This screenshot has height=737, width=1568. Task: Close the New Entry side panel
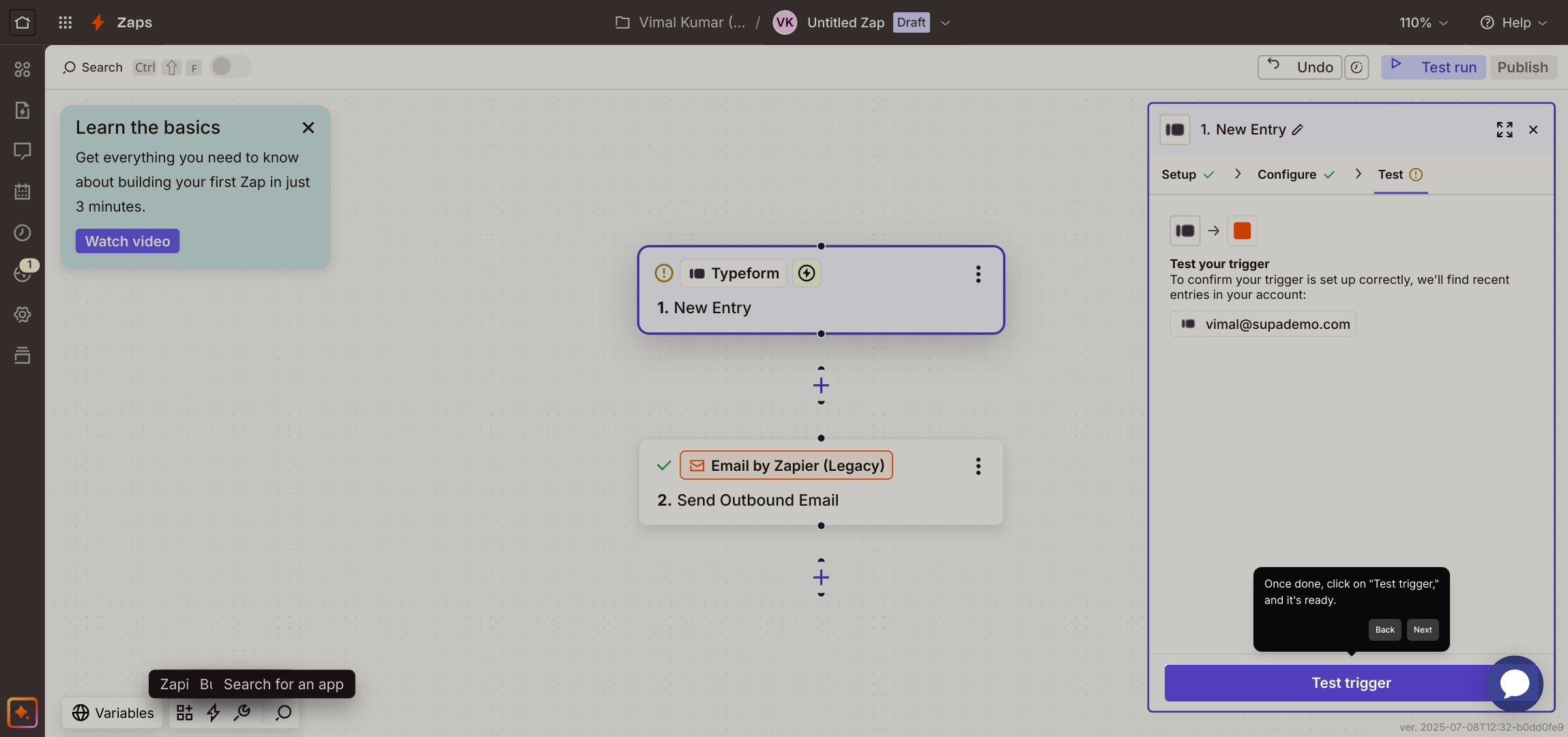click(1533, 130)
